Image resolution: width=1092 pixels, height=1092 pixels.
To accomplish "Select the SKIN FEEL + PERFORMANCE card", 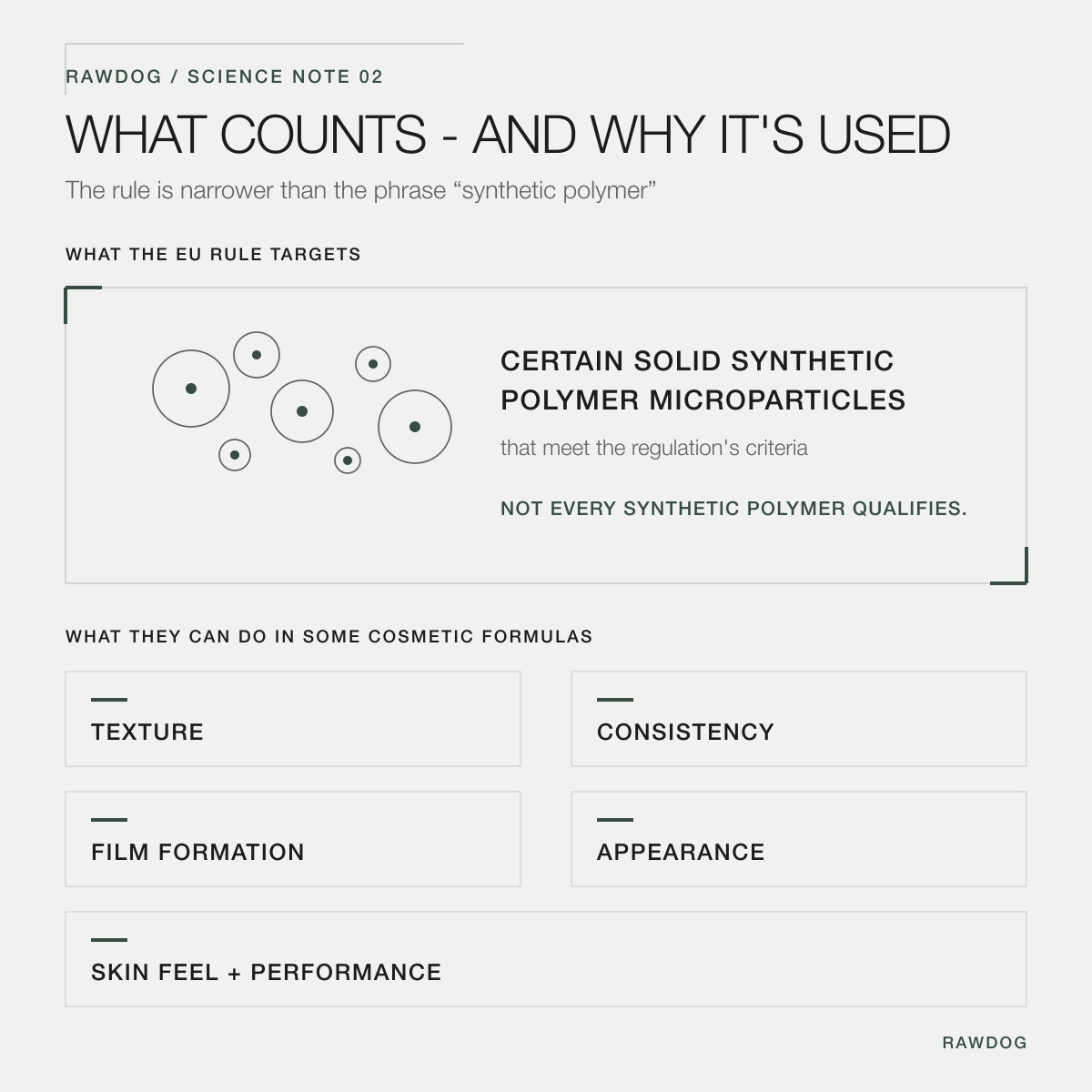I will pos(546,959).
